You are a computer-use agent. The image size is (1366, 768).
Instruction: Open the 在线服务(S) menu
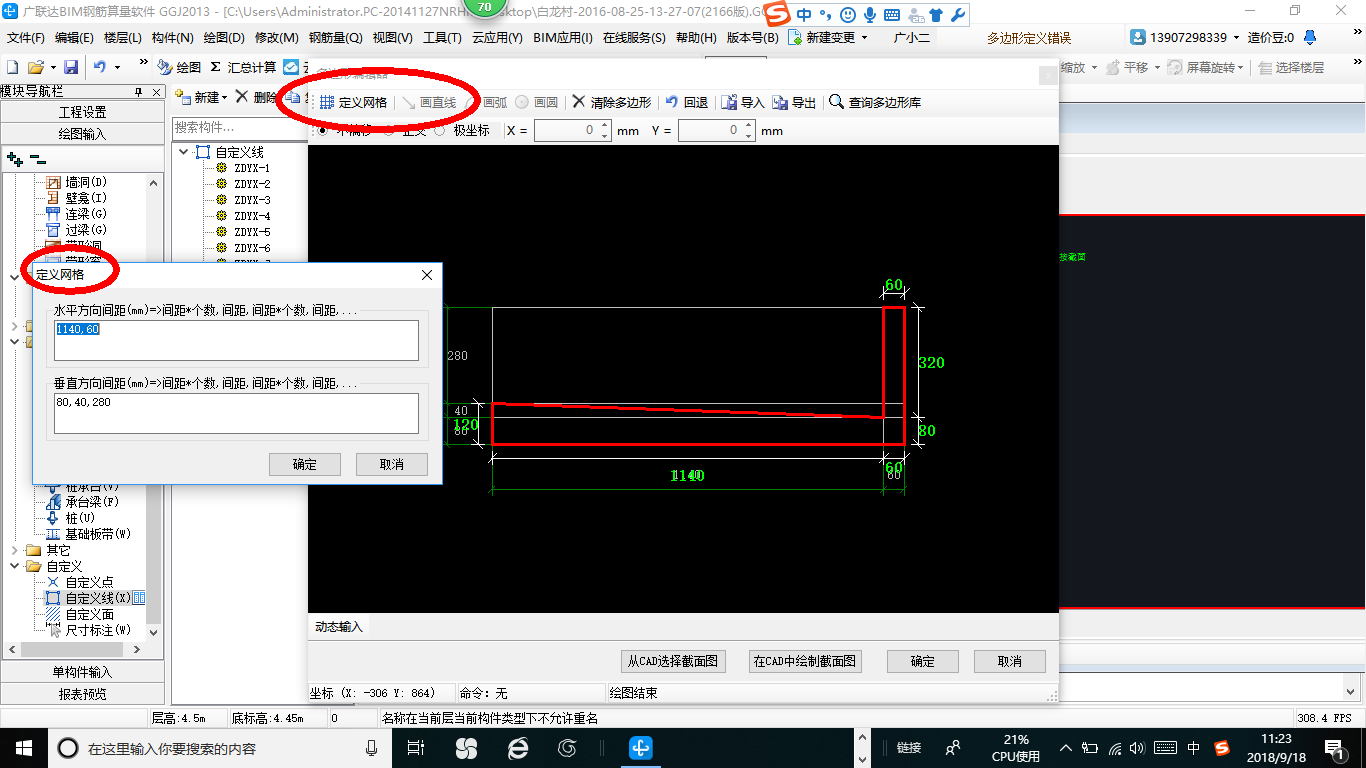click(634, 38)
